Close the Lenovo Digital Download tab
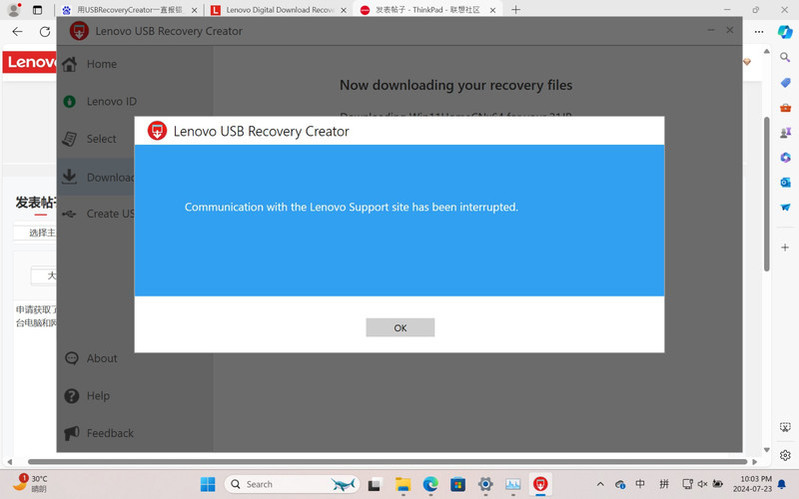 point(343,10)
